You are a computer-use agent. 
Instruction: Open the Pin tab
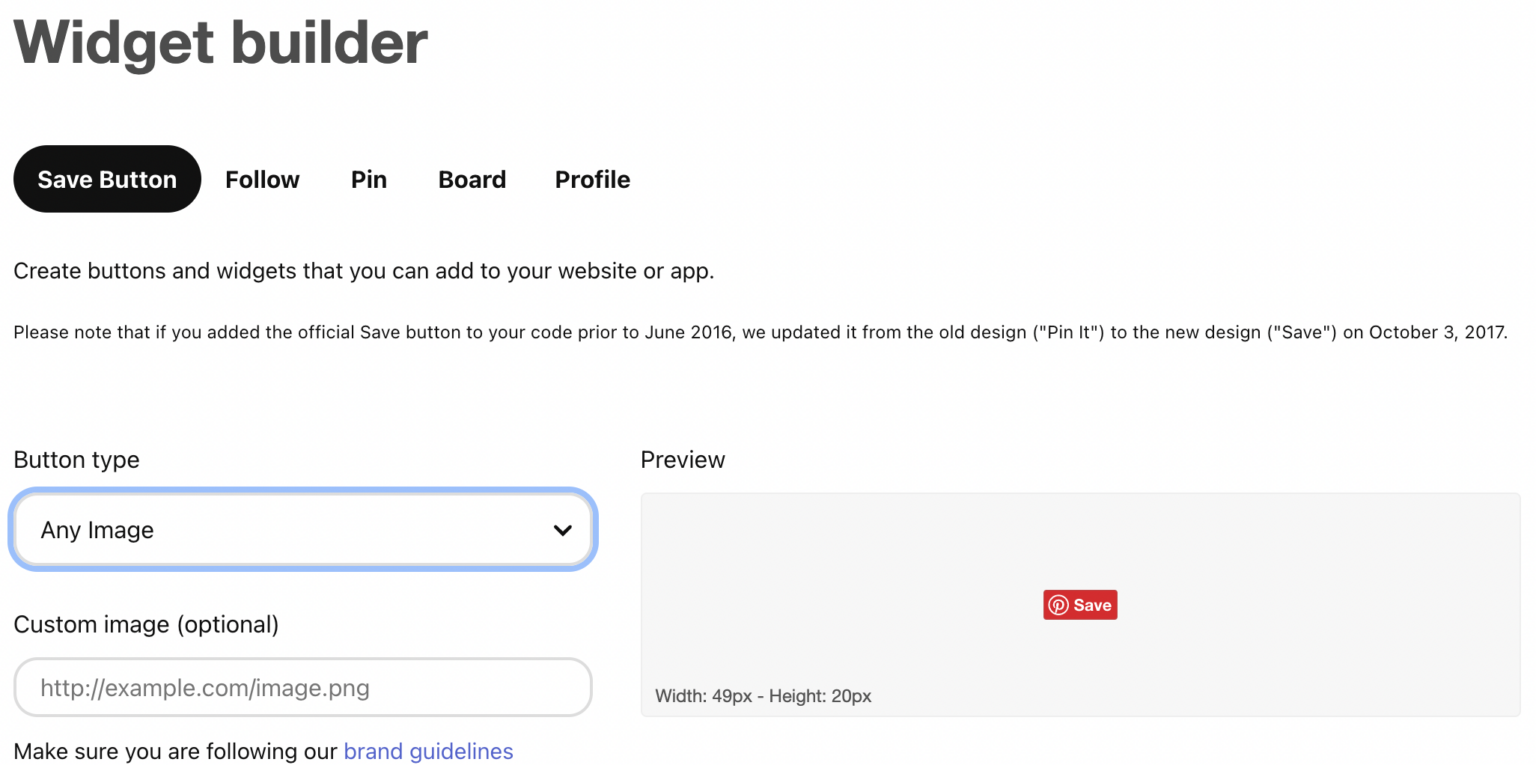[368, 179]
